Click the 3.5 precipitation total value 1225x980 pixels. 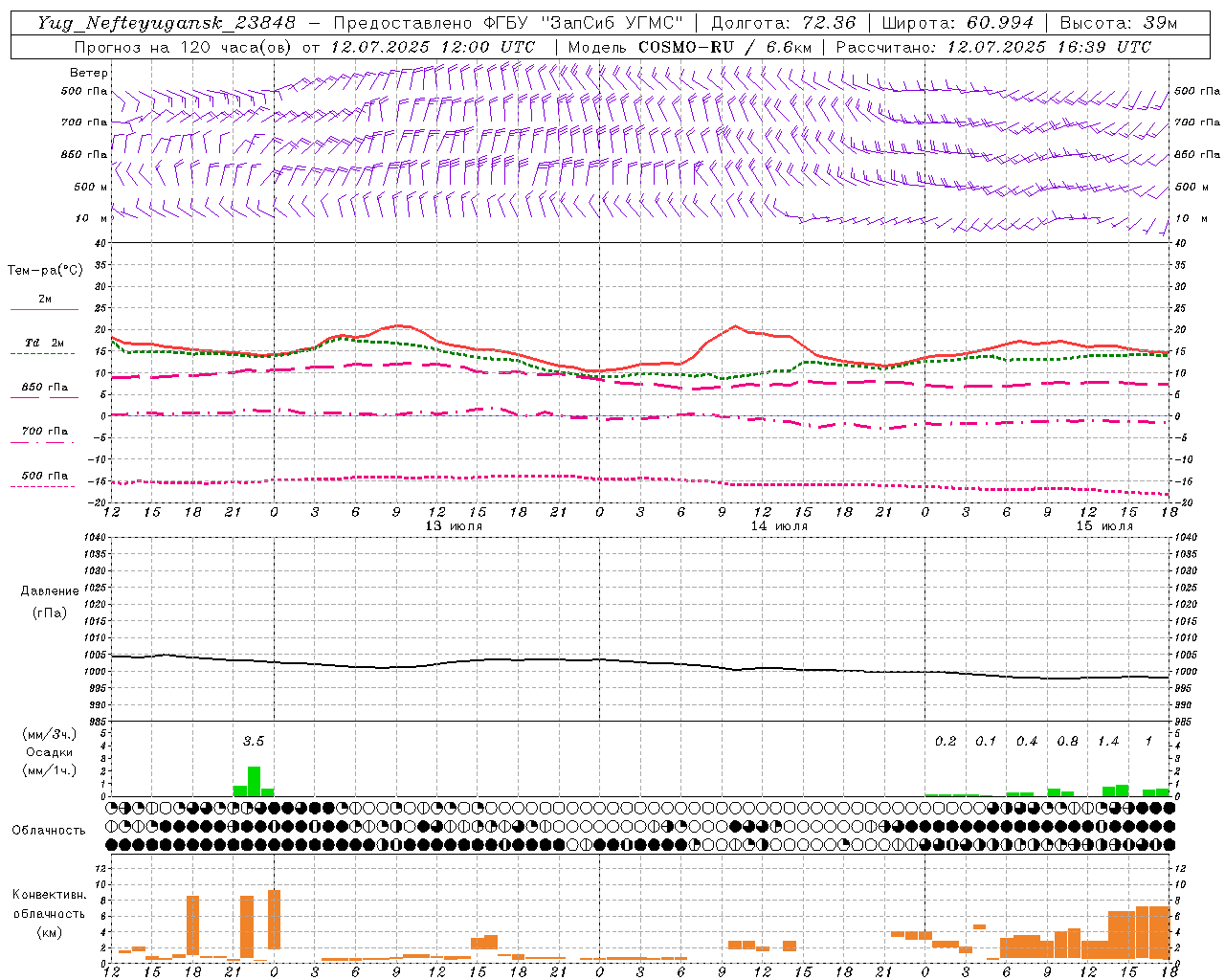click(253, 742)
